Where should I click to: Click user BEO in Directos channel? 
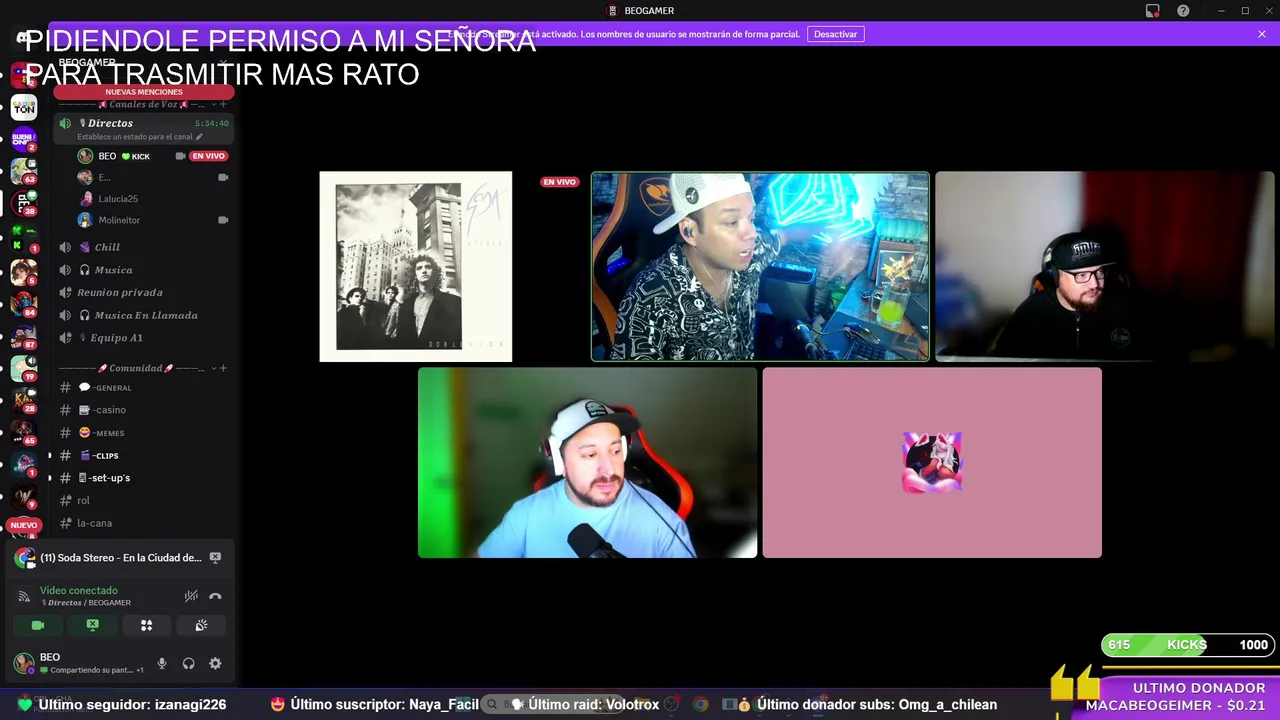[107, 156]
